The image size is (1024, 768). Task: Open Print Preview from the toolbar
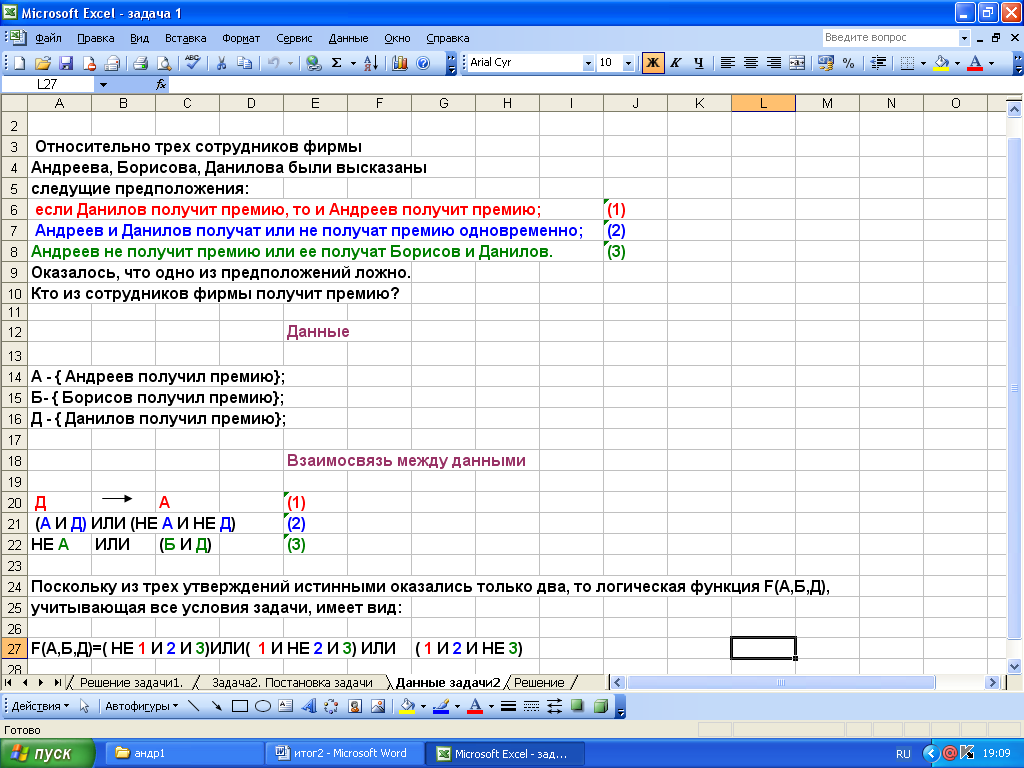164,63
